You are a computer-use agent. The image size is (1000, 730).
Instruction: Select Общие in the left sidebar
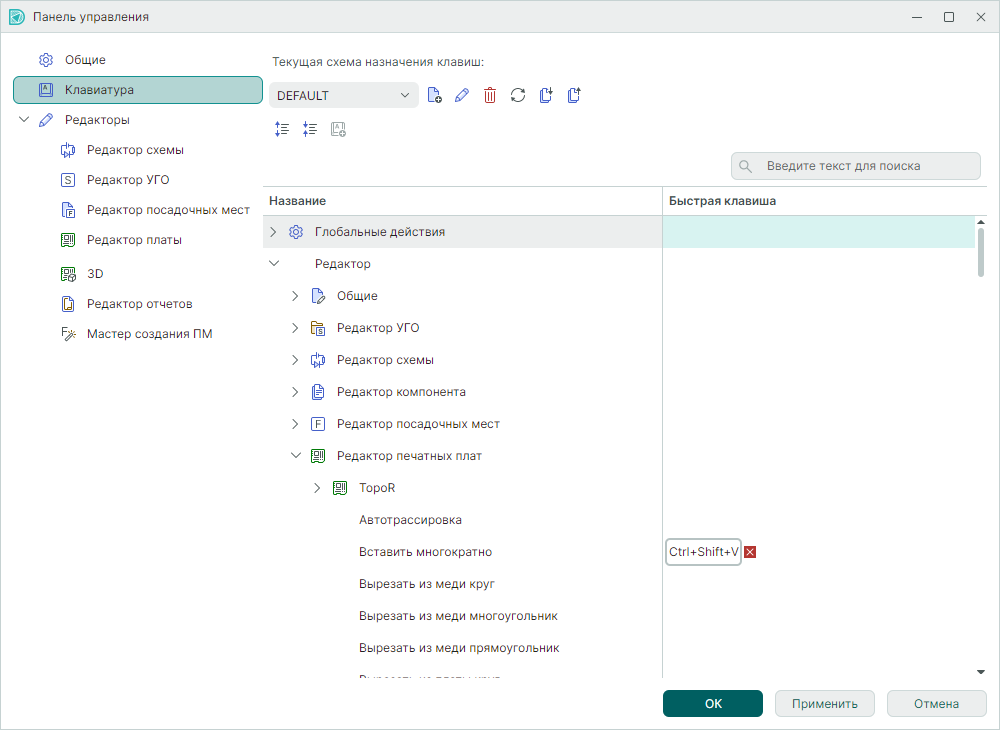coord(85,60)
